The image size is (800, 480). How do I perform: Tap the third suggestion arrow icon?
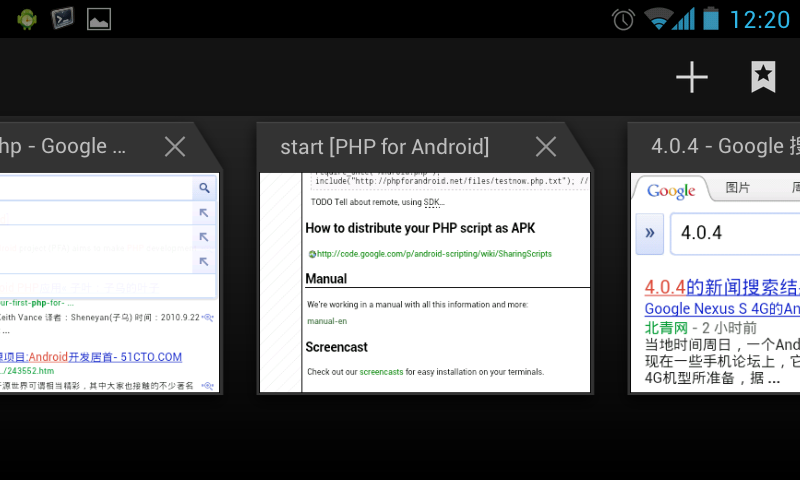coord(204,261)
